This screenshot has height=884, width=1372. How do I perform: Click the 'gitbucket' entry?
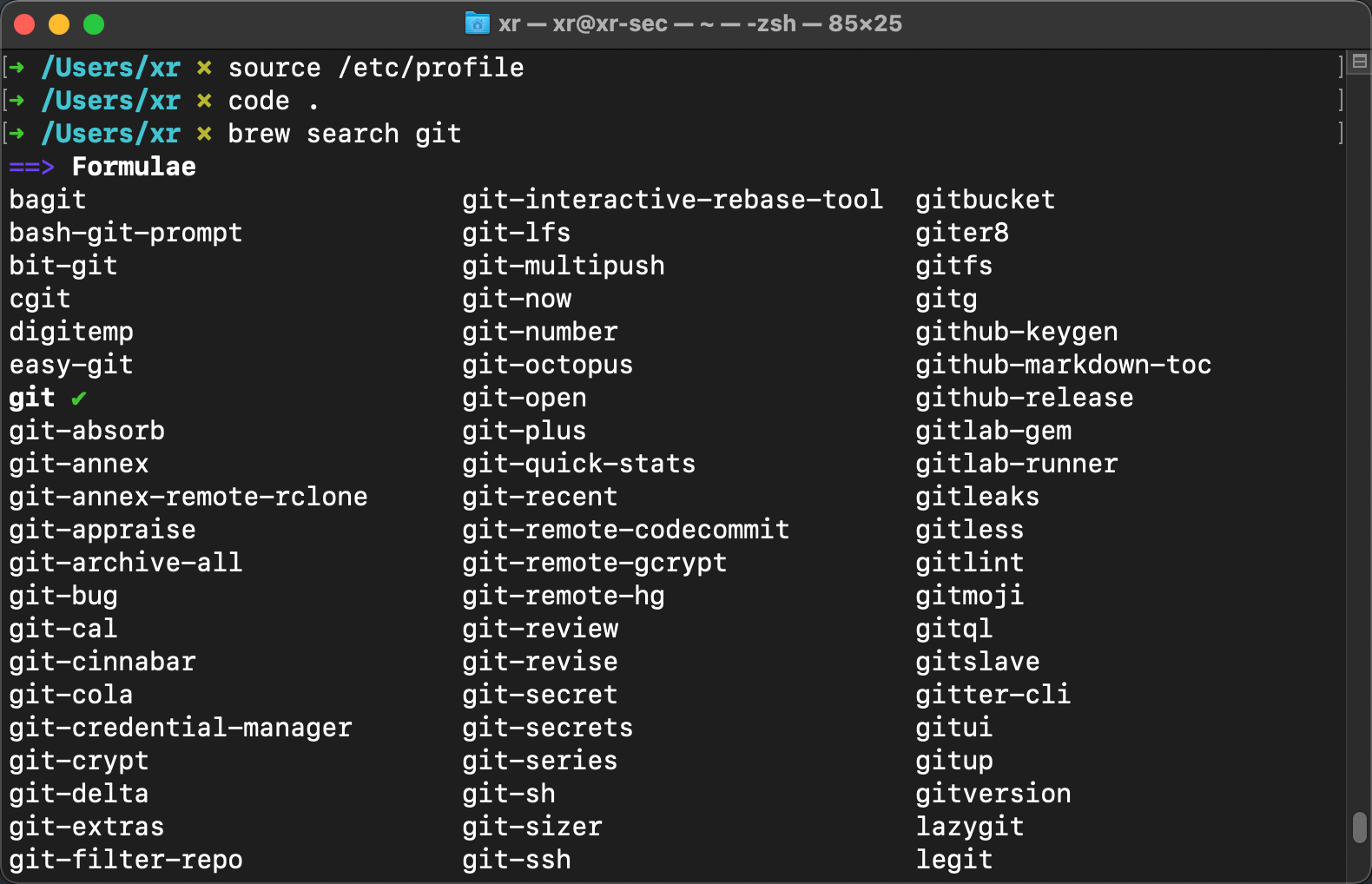point(986,200)
